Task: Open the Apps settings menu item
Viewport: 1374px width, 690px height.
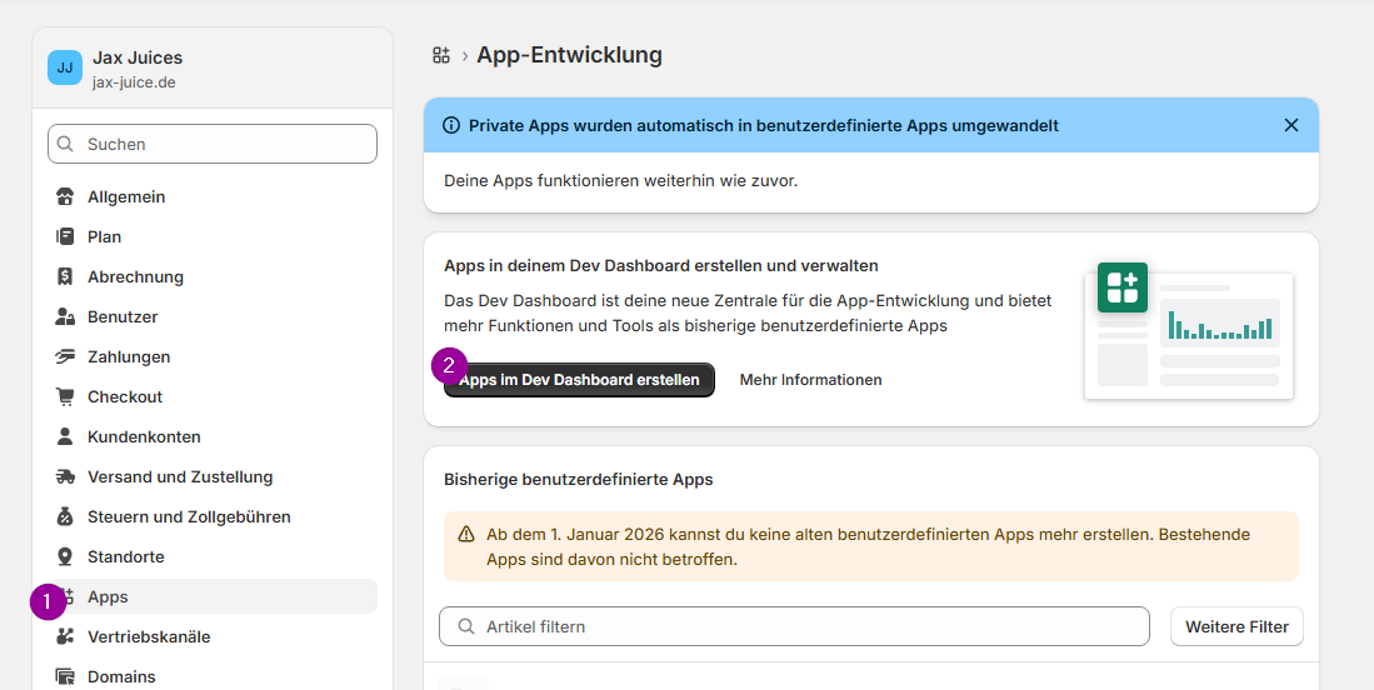Action: tap(108, 597)
